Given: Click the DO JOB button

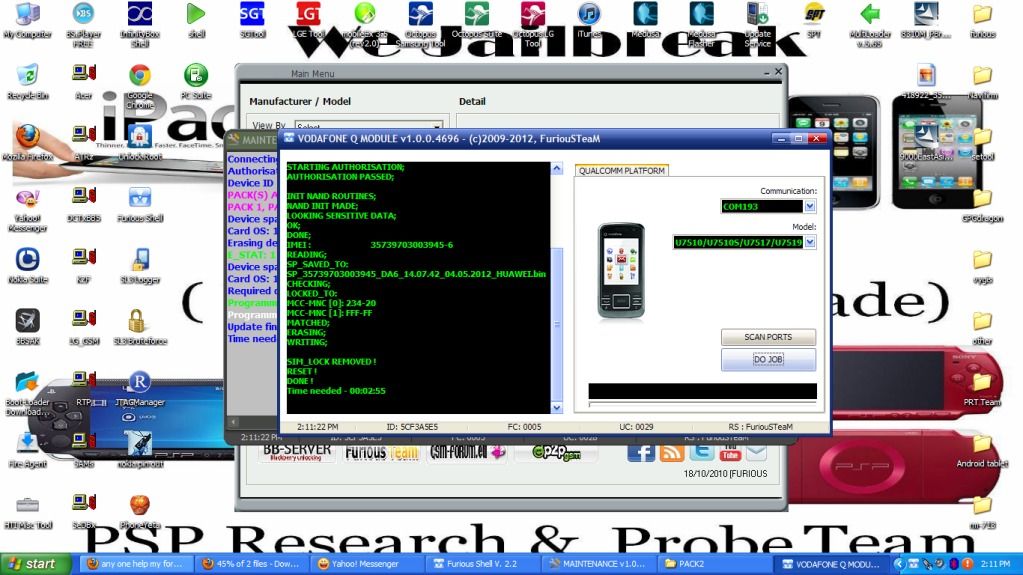Looking at the screenshot, I should point(768,360).
